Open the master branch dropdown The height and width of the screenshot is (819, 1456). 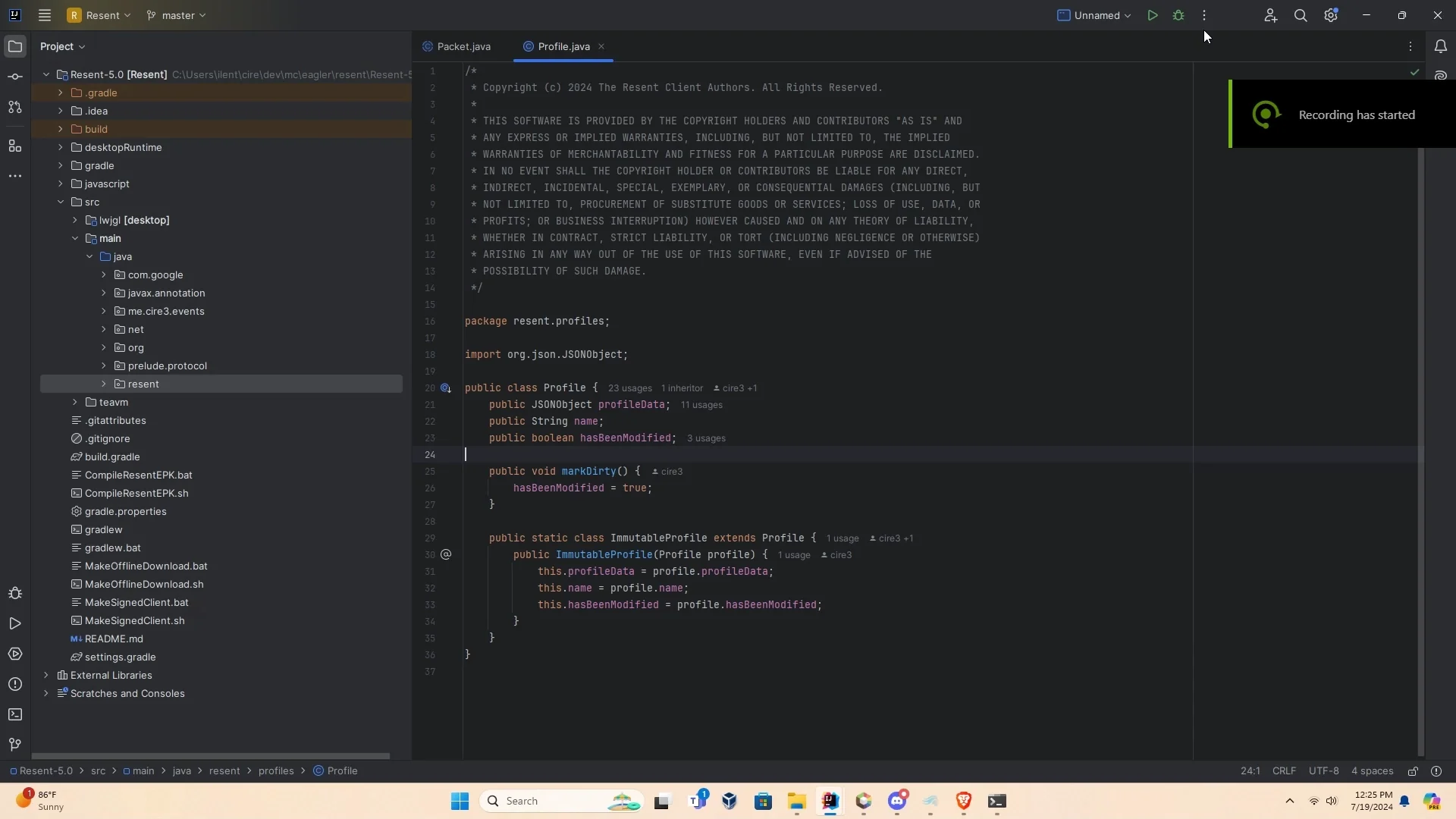click(176, 15)
